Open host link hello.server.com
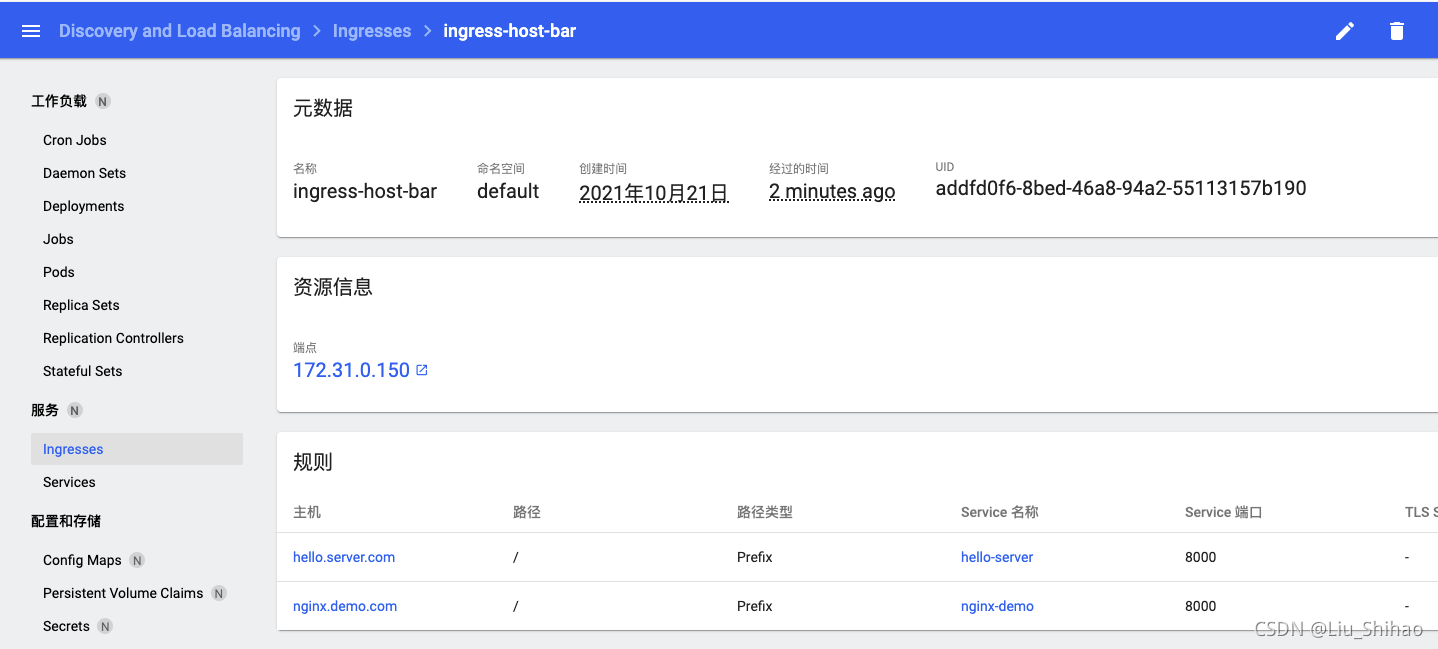Viewport: 1438px width, 649px height. [344, 557]
